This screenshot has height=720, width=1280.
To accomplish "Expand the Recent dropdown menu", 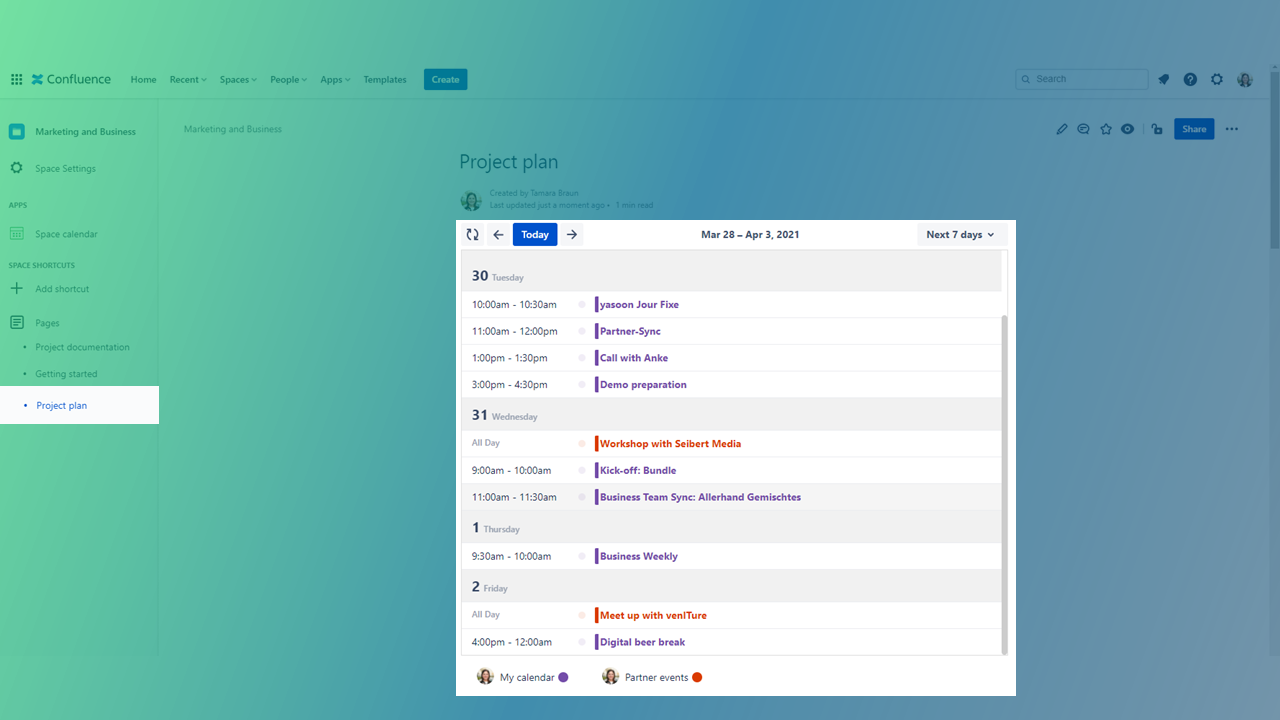I will coord(188,80).
